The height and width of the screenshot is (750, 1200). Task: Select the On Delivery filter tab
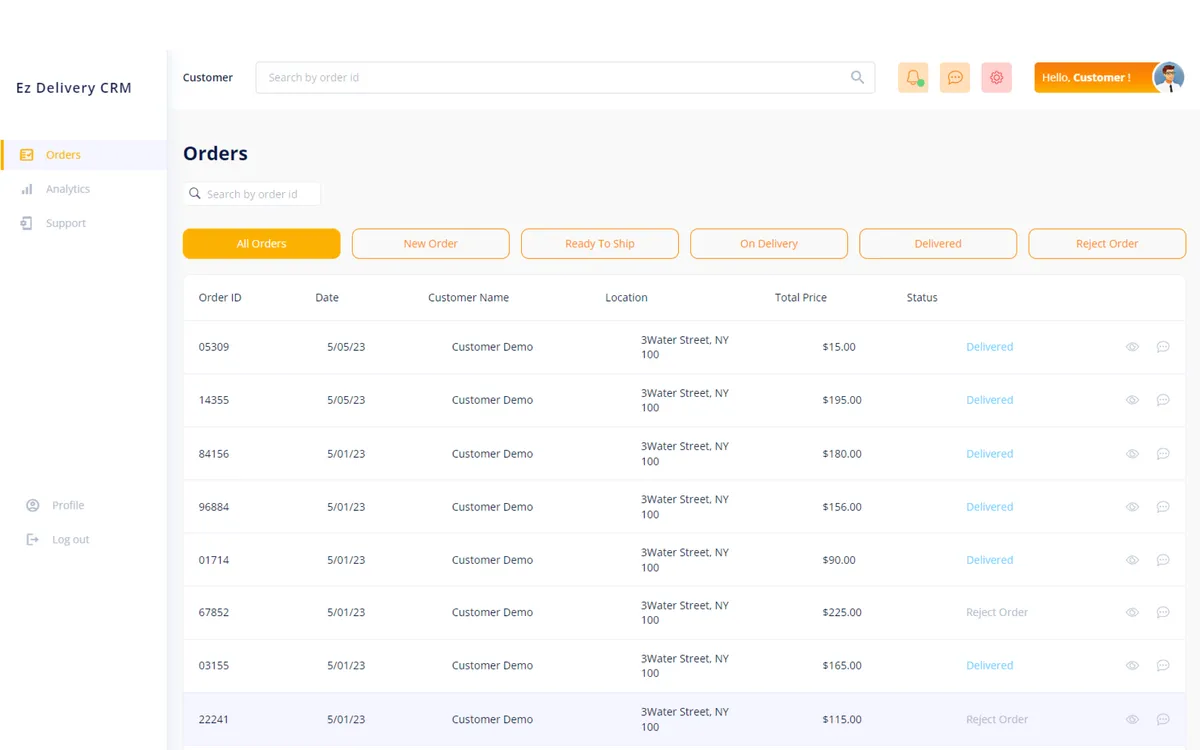tap(769, 244)
